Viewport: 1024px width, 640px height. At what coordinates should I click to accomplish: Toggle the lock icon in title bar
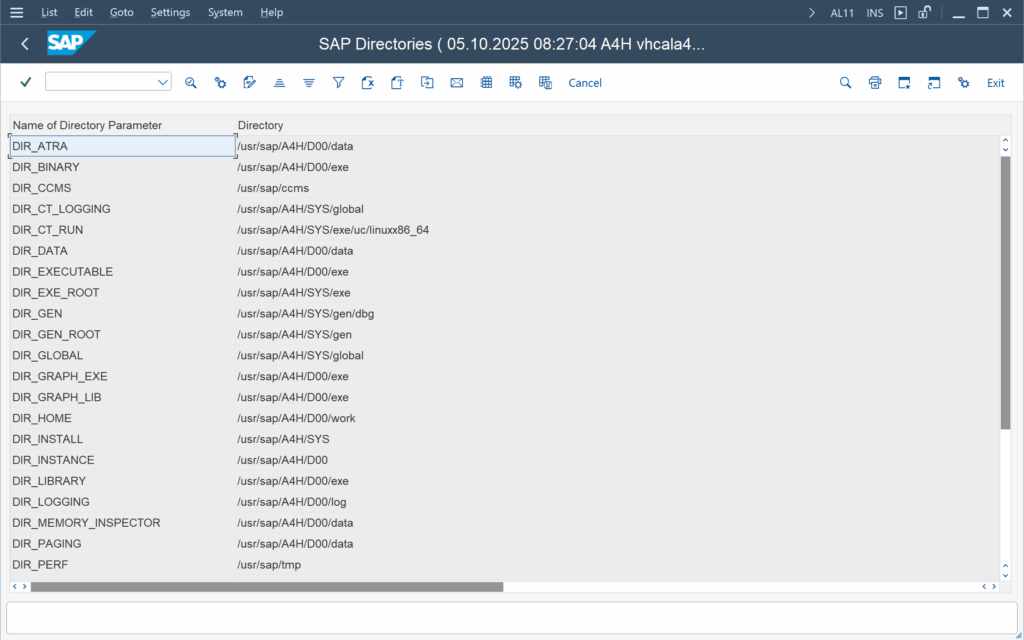click(x=925, y=13)
